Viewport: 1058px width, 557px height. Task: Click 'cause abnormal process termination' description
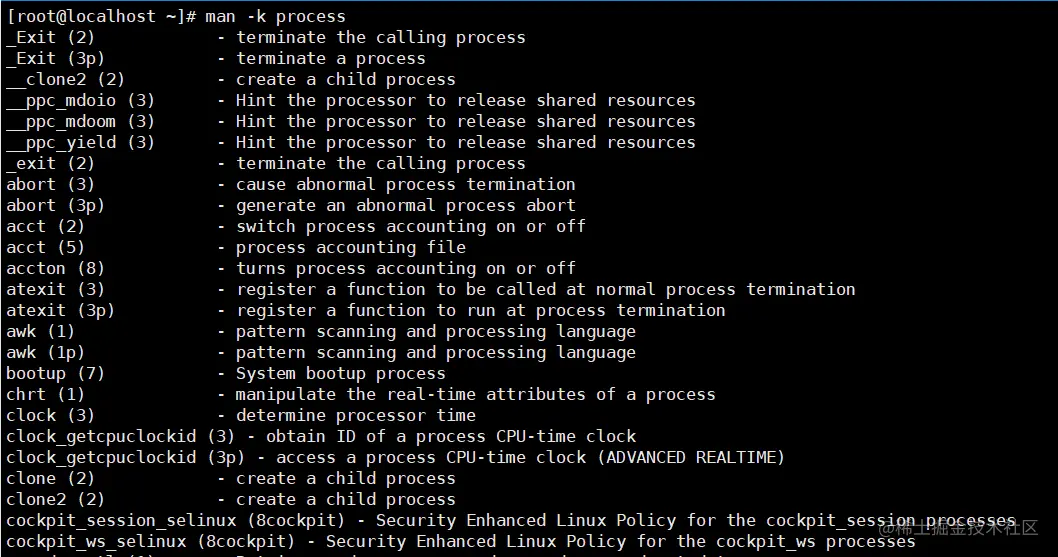coord(405,184)
